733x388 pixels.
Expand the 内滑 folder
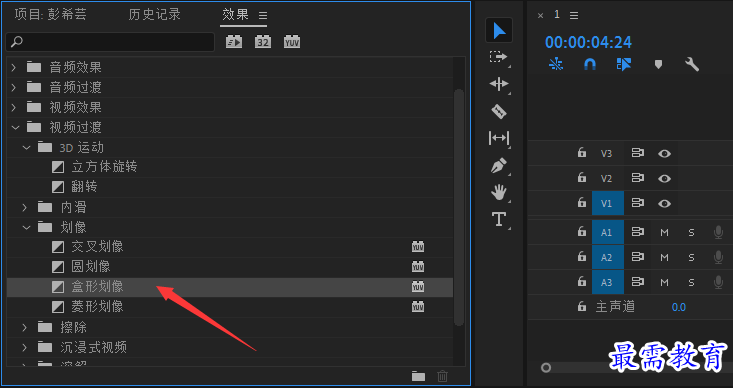(x=25, y=207)
